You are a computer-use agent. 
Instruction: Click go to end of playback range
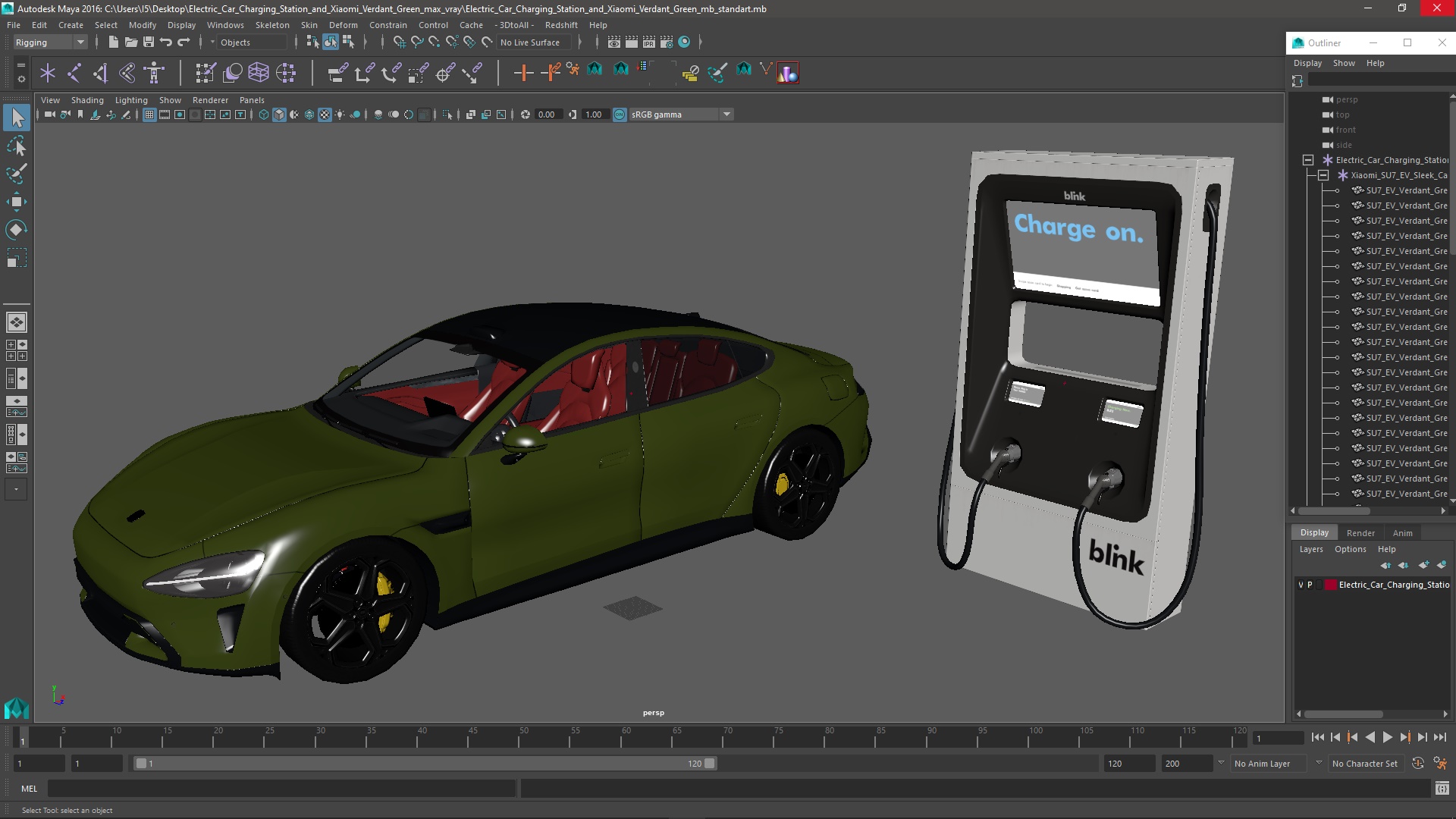click(1439, 737)
